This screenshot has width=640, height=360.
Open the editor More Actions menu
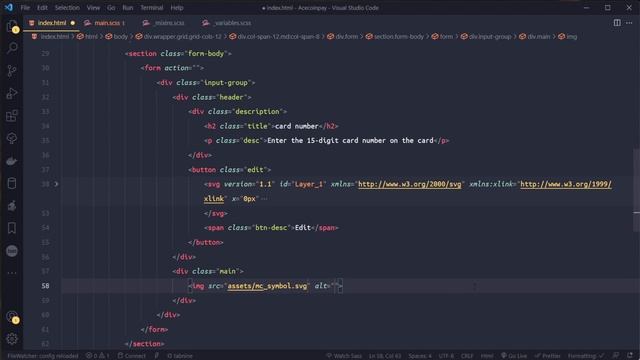(629, 23)
